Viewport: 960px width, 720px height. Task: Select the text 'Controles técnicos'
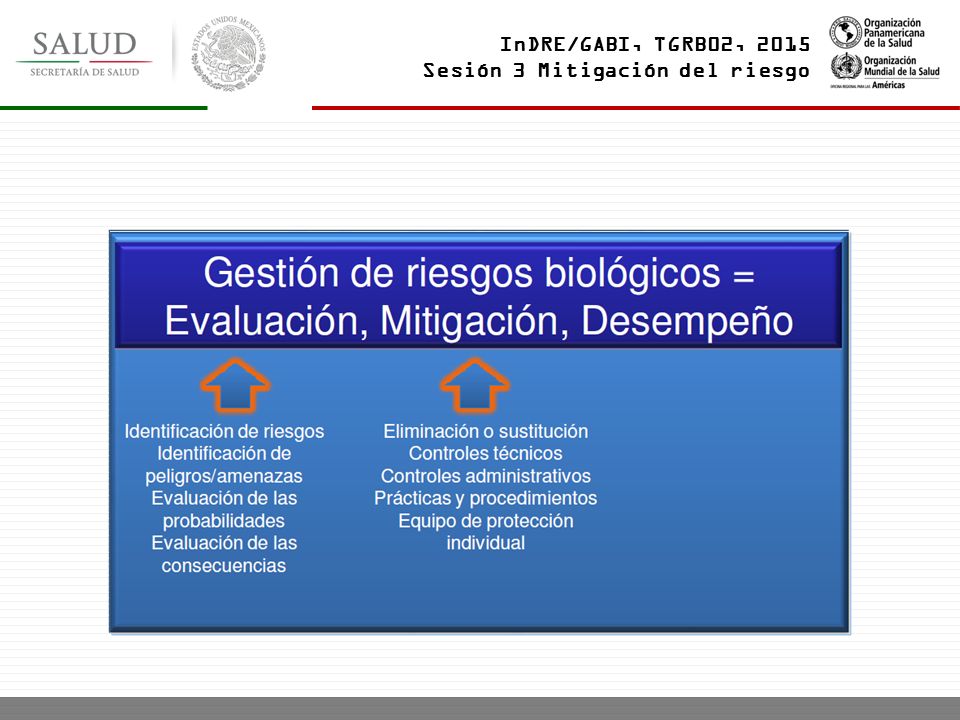(486, 454)
